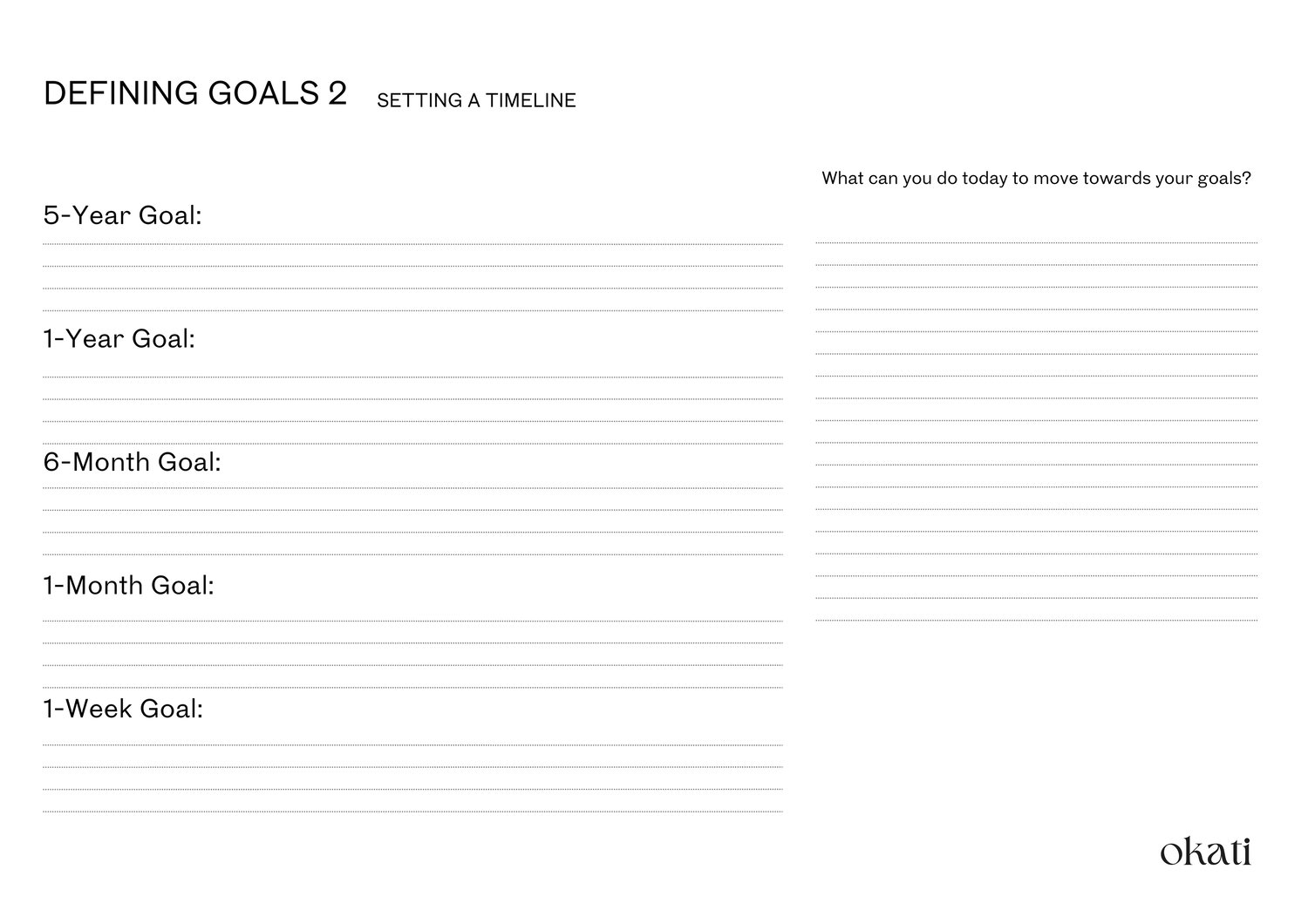Select the "SETTING A TIMELINE" subtitle

[476, 101]
